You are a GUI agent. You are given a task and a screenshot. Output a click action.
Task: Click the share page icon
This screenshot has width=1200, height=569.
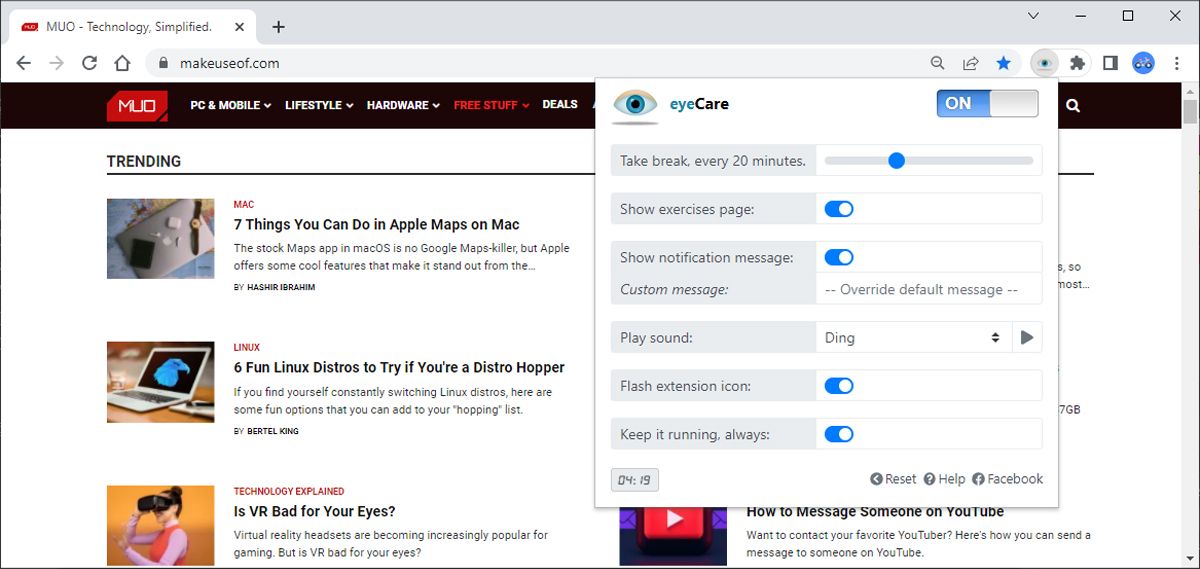pyautogui.click(x=970, y=63)
